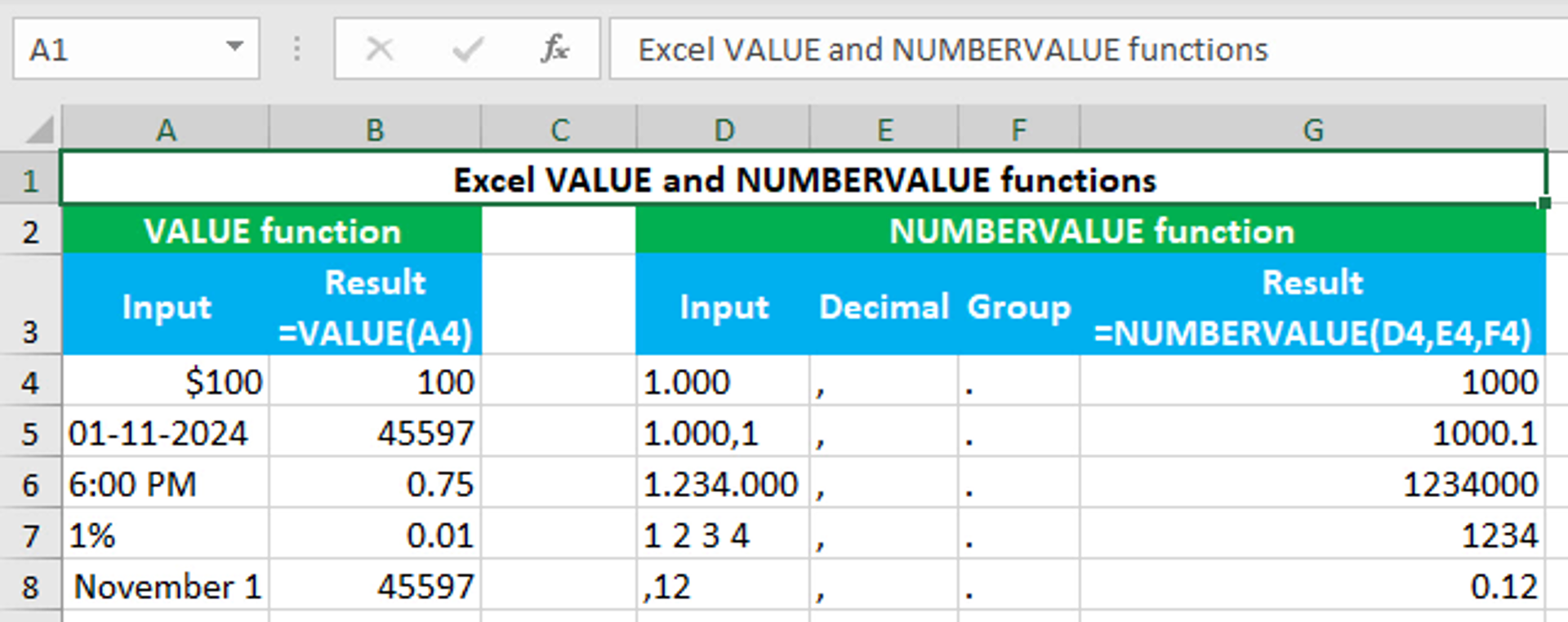1568x622 pixels.
Task: Click cell containing 1 2 3 4
Action: click(724, 535)
